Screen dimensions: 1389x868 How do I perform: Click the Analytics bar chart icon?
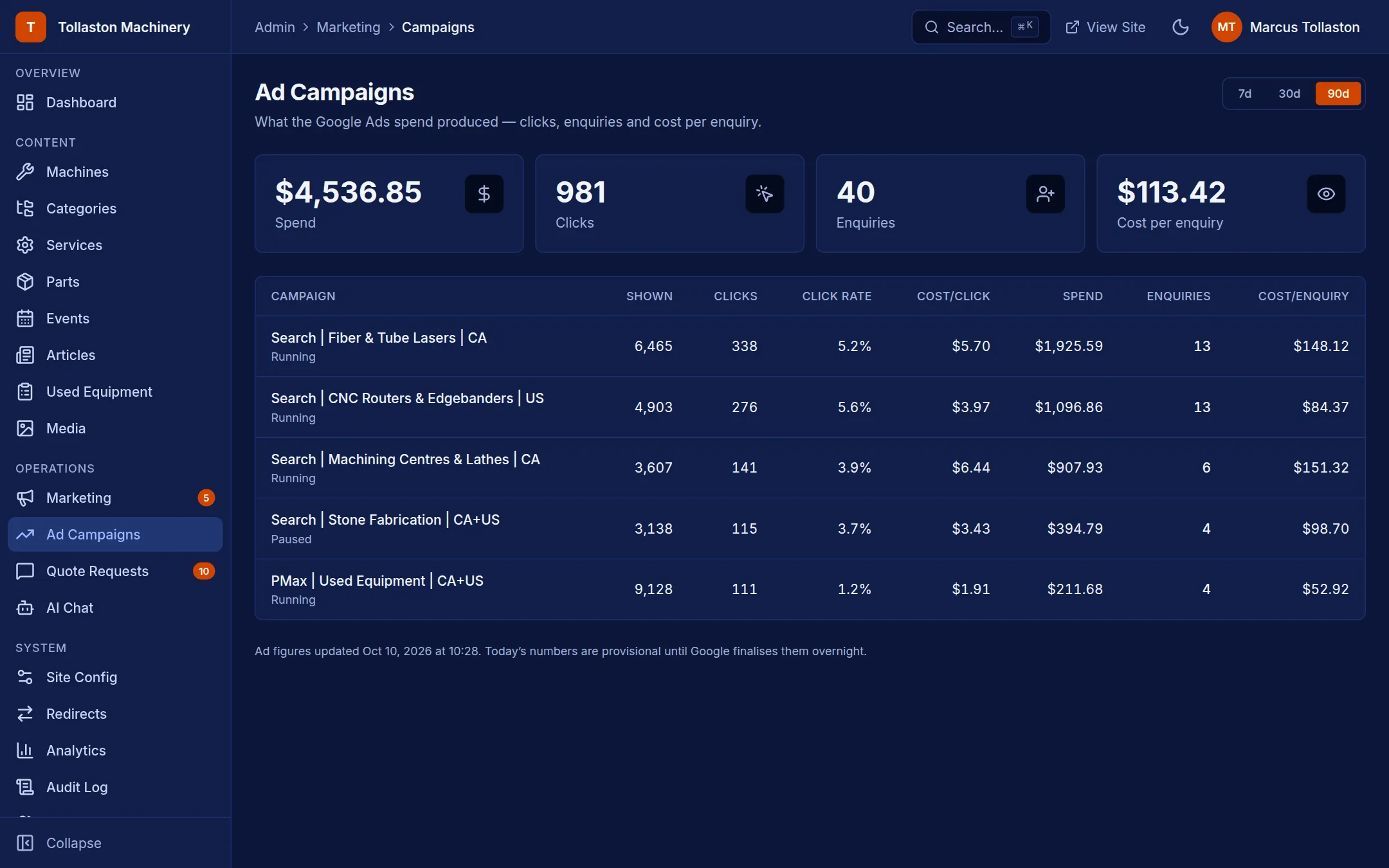(x=25, y=750)
